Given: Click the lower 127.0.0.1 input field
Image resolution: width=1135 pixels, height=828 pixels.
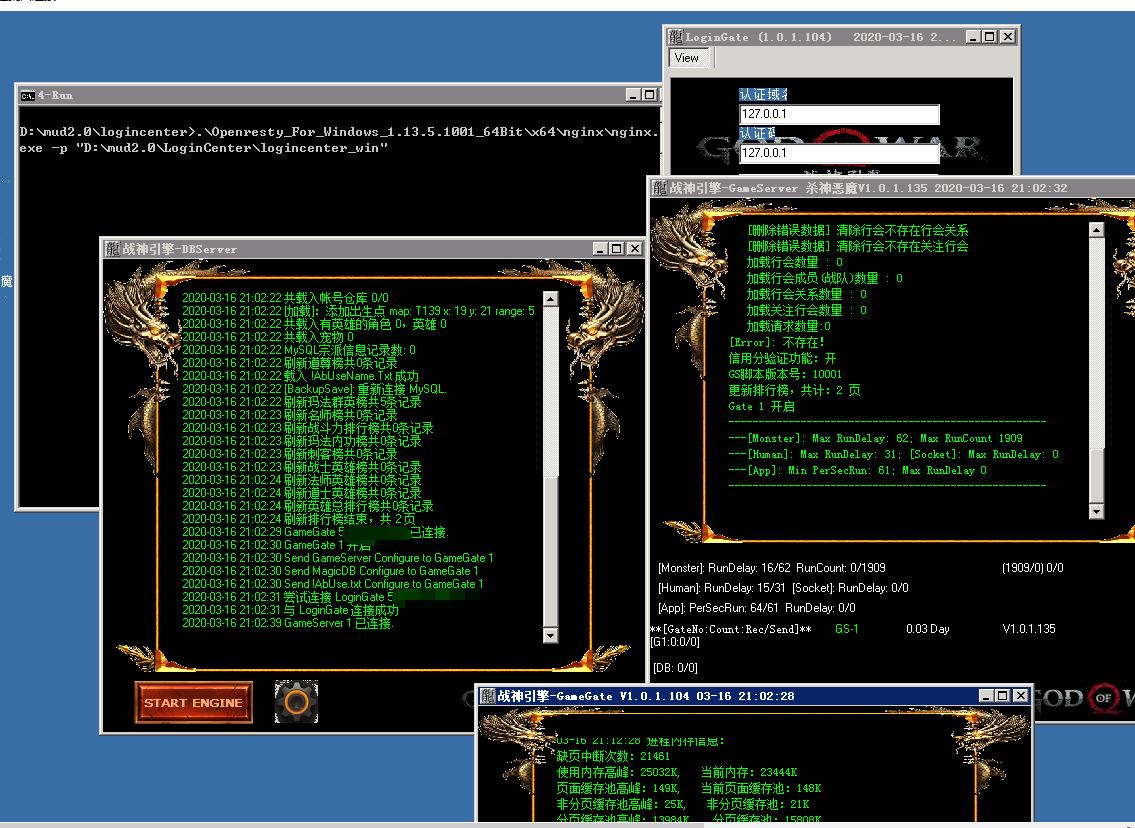Looking at the screenshot, I should coord(838,154).
